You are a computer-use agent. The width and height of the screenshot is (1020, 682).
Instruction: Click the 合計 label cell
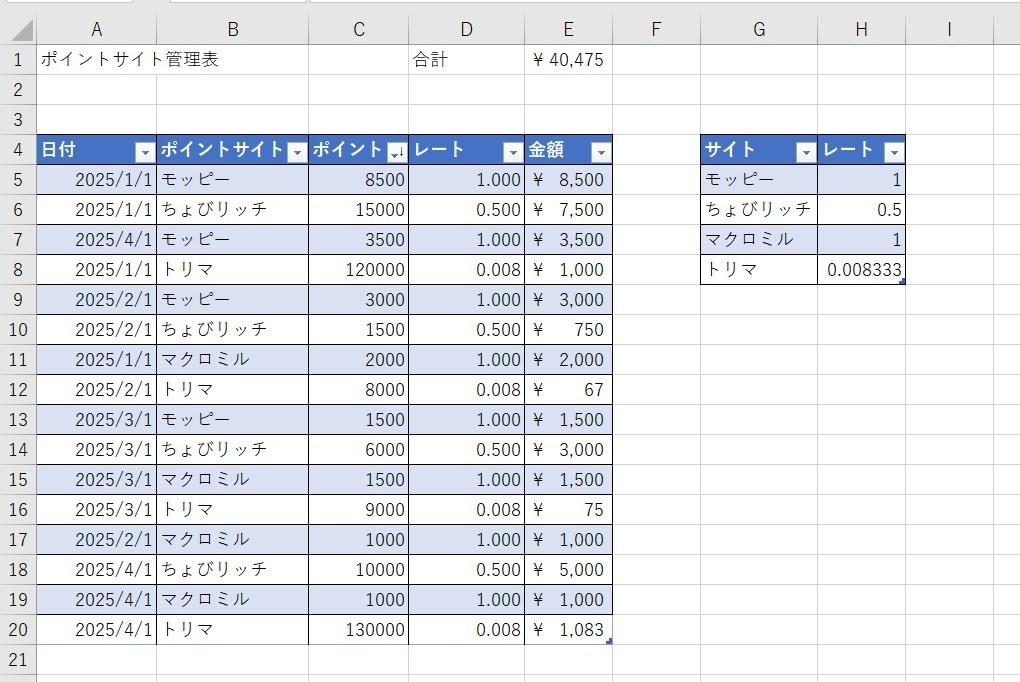click(466, 60)
